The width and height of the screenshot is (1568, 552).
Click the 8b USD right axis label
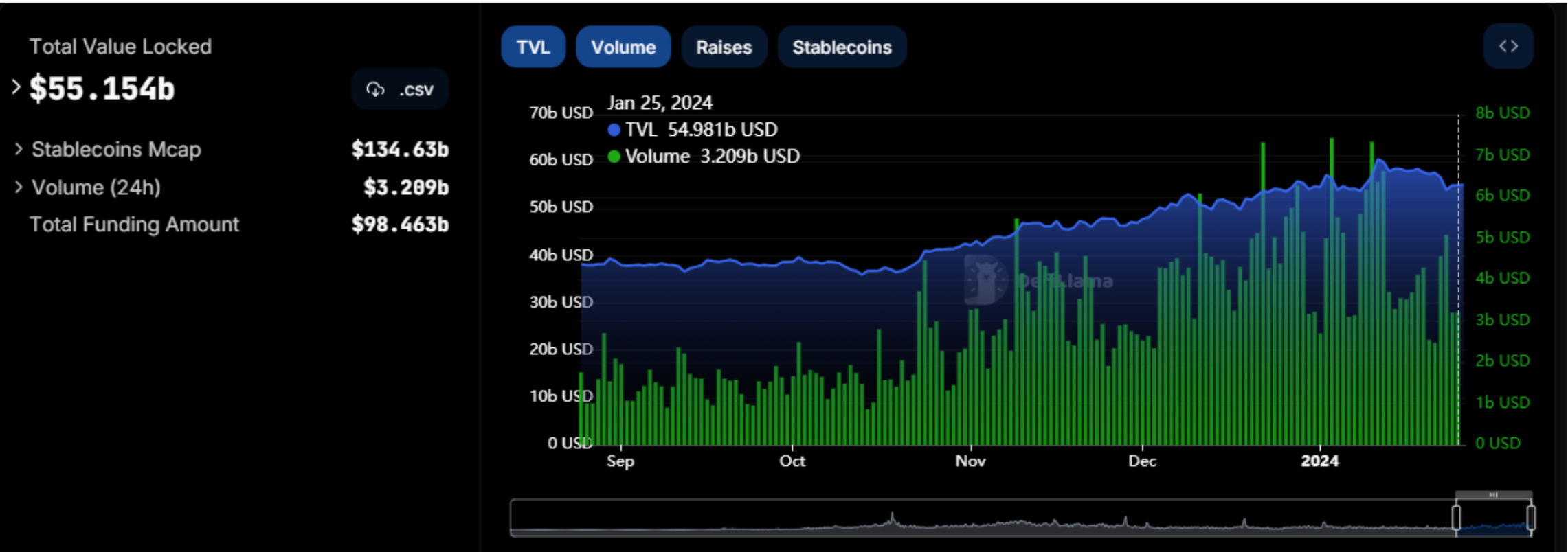tap(1502, 113)
